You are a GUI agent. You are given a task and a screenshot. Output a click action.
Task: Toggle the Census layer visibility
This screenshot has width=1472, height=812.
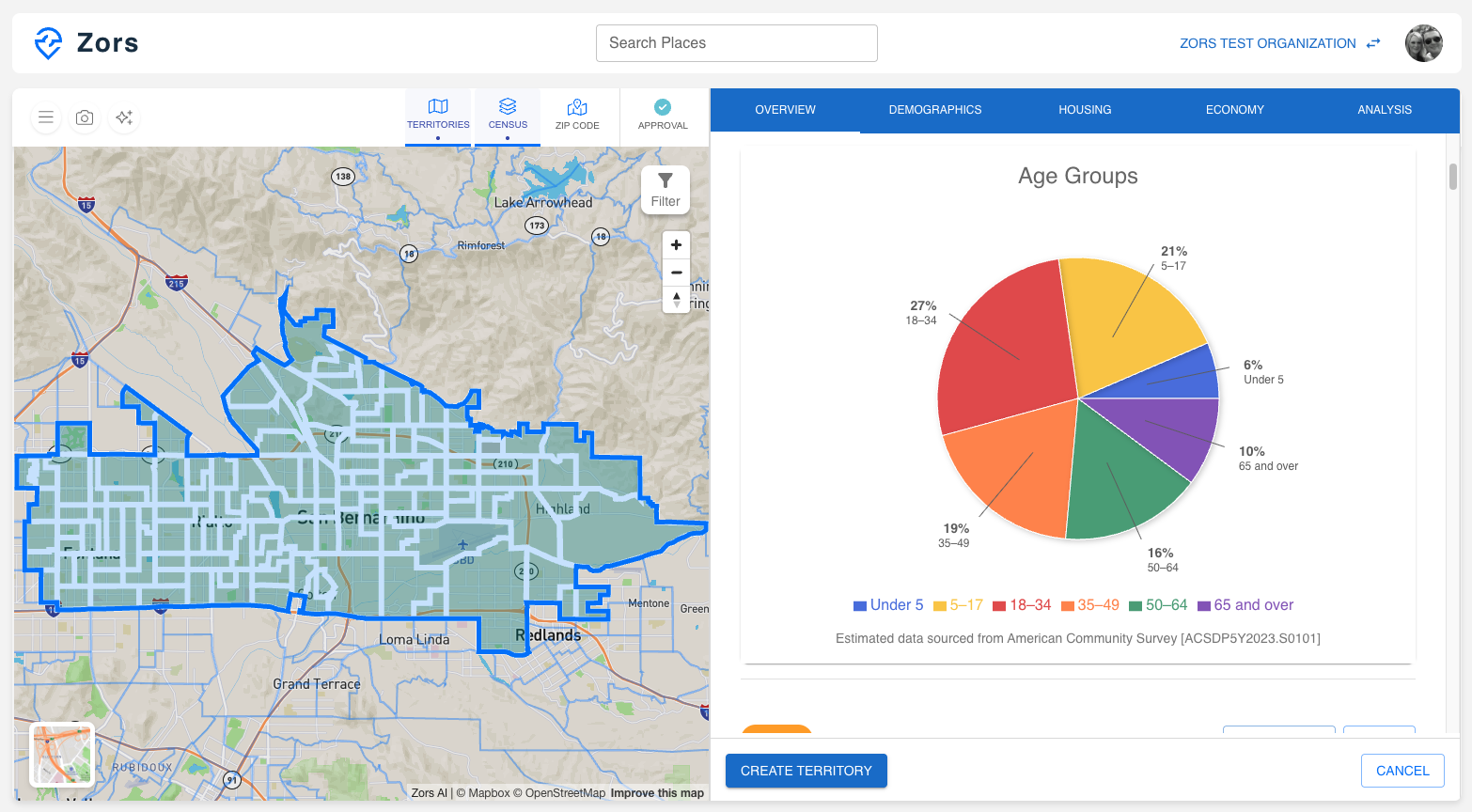click(508, 138)
